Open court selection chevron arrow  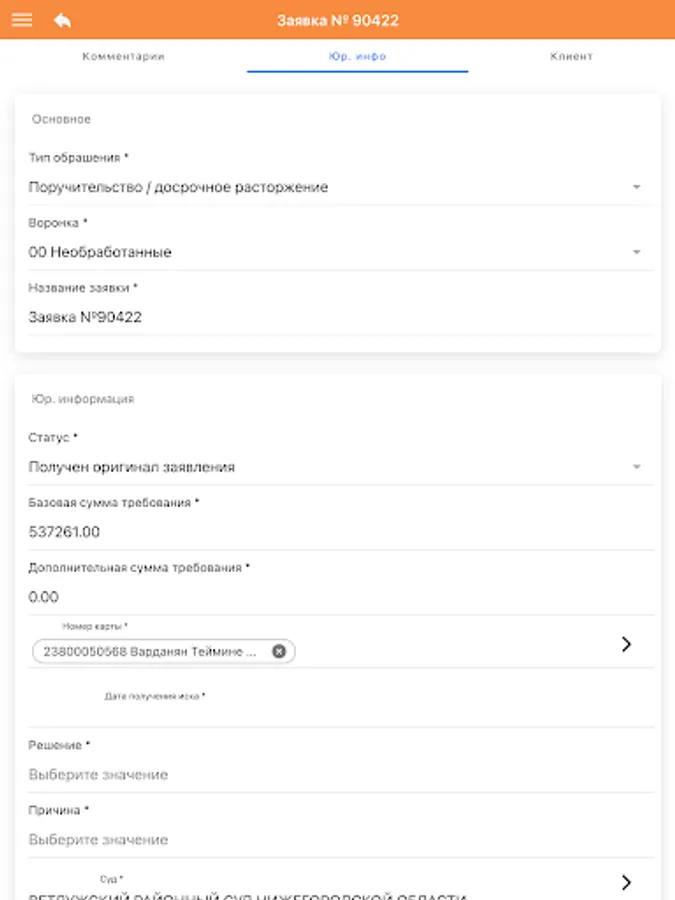(626, 882)
